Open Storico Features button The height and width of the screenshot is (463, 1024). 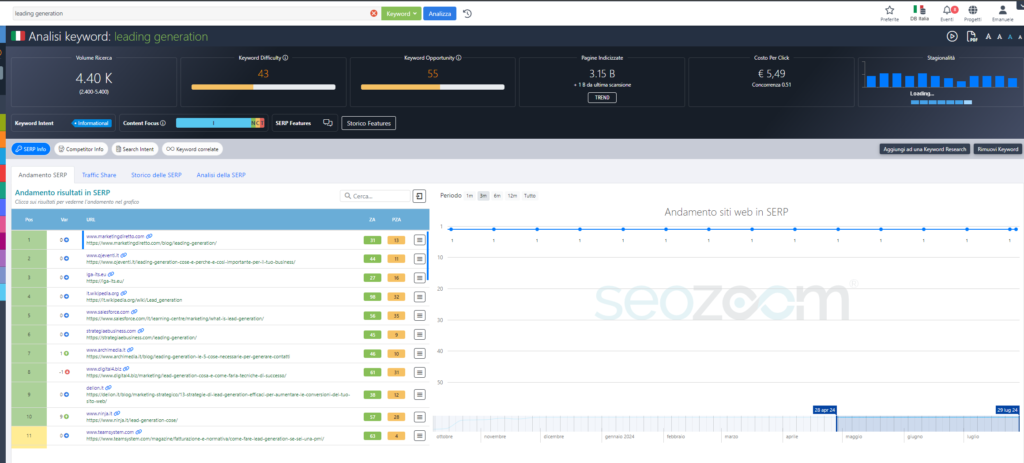(x=368, y=123)
